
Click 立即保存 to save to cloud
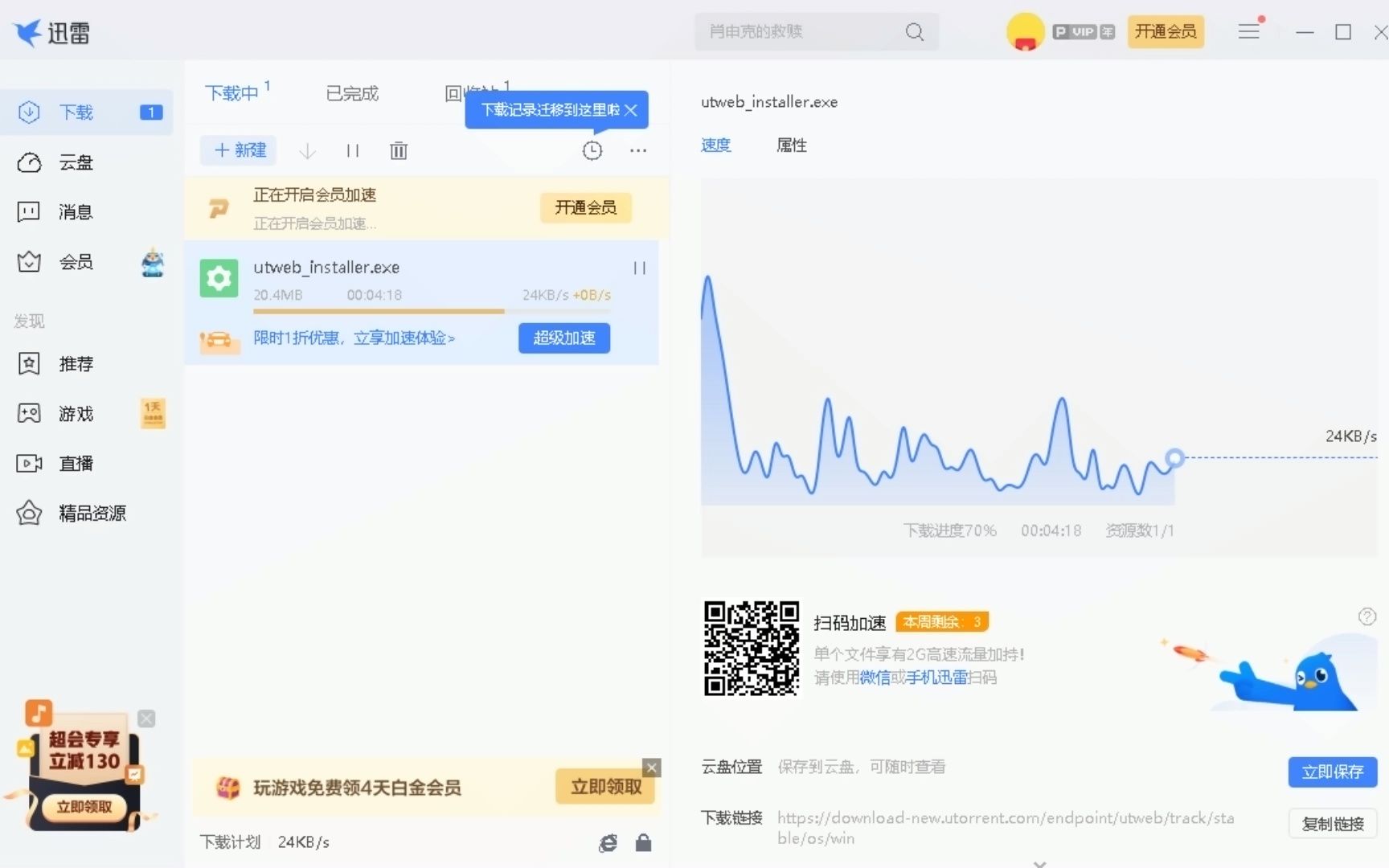click(x=1333, y=772)
